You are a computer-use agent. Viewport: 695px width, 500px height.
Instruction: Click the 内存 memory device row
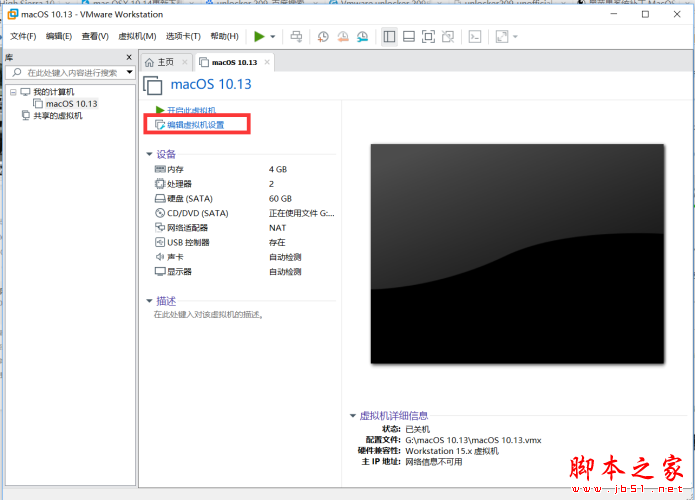tap(243, 169)
